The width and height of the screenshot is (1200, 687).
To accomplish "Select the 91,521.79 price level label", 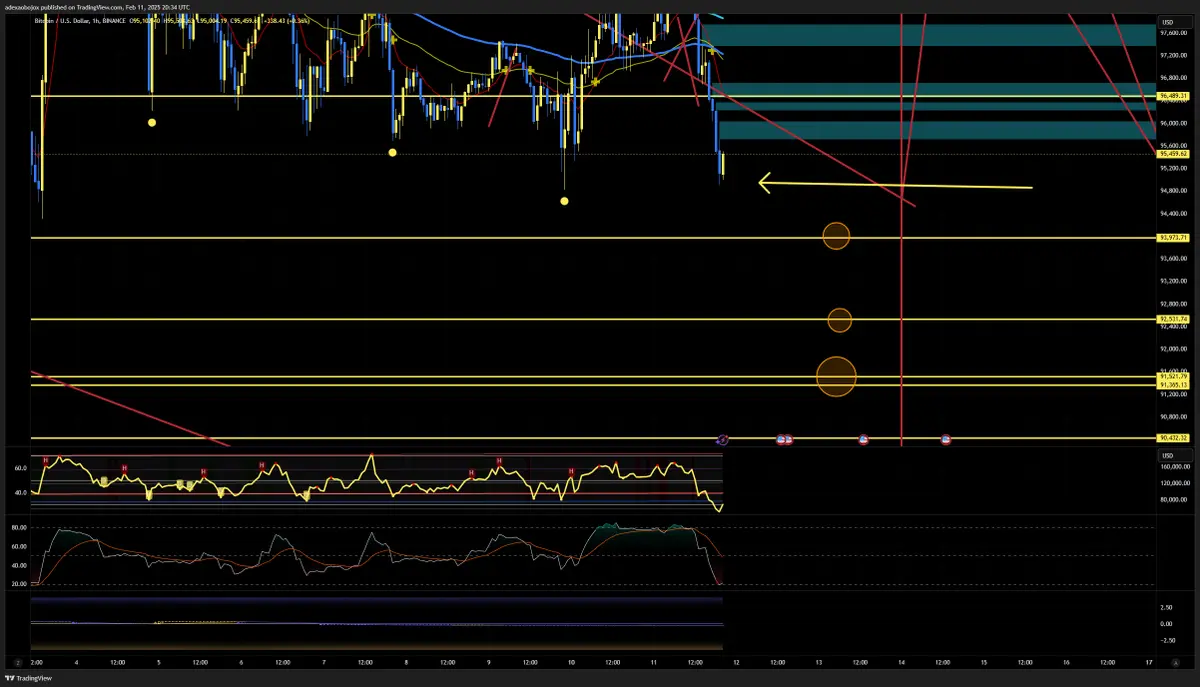I will tap(1172, 376).
